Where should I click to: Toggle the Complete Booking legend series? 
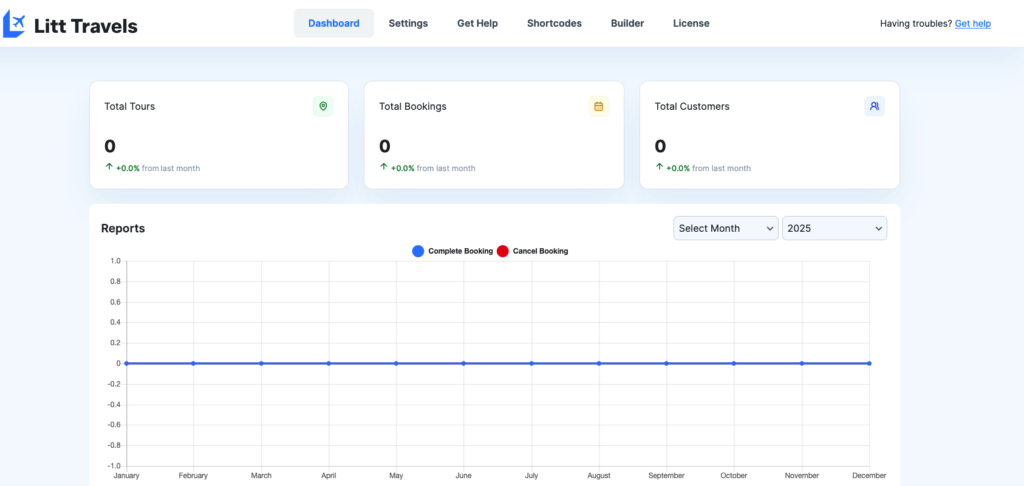click(x=453, y=251)
